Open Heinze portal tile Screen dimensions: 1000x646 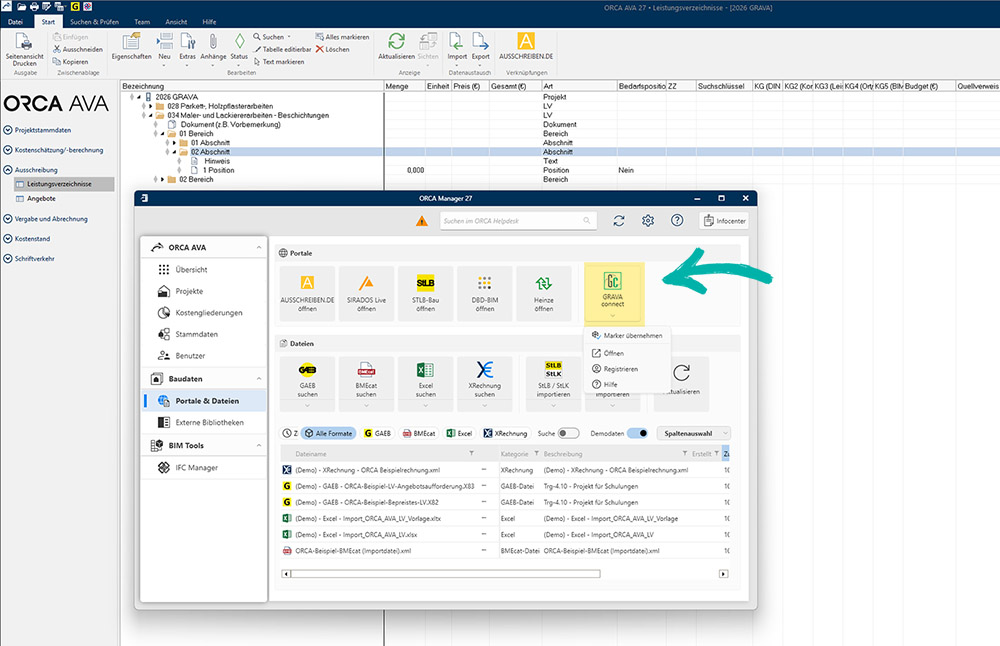[x=543, y=293]
